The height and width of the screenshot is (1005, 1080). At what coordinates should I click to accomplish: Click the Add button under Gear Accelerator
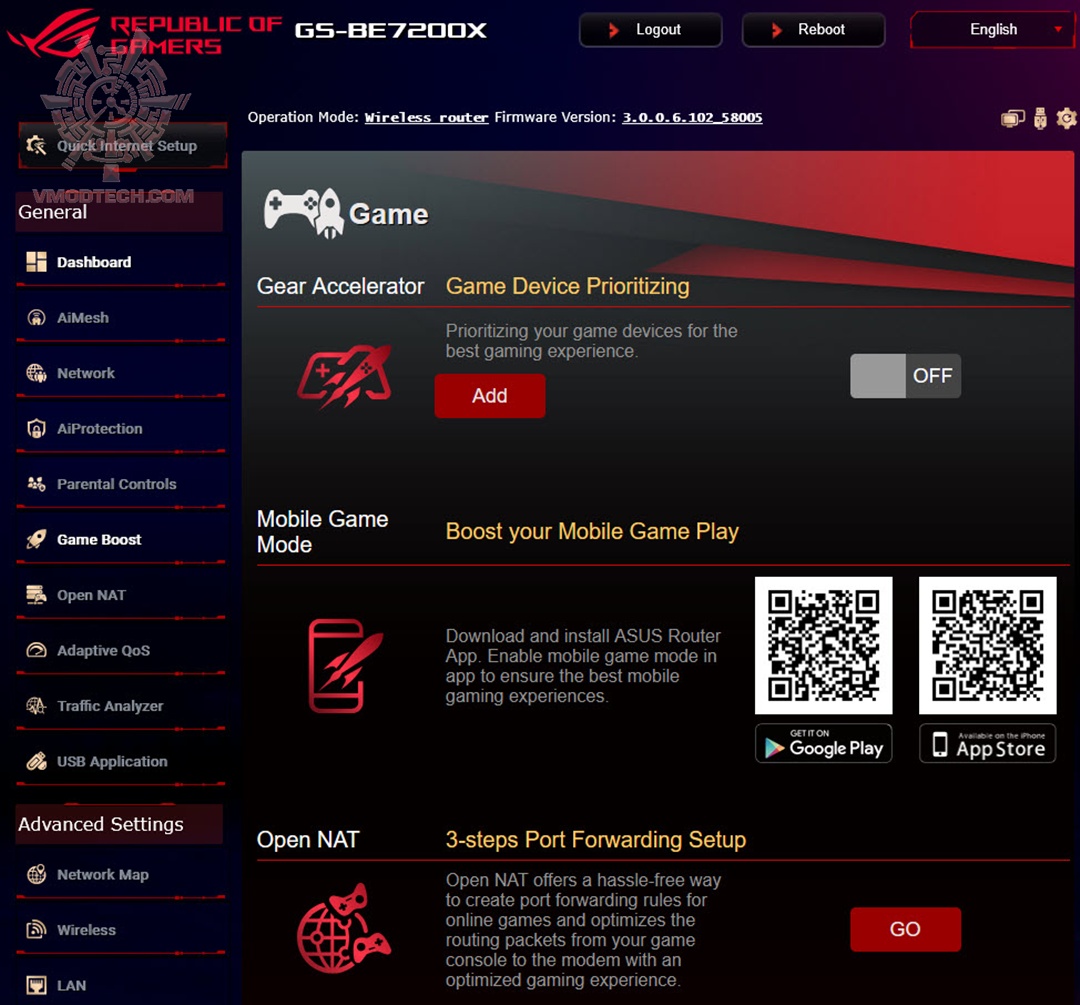click(x=489, y=395)
